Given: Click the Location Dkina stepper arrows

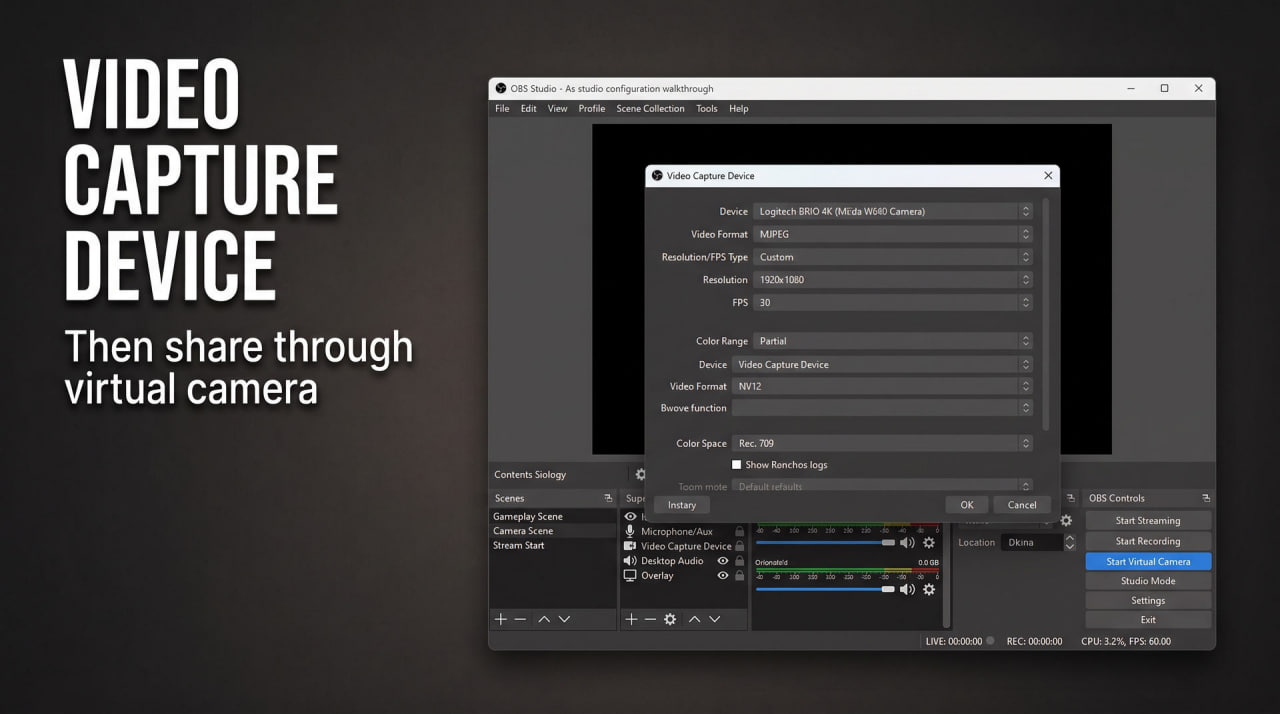Looking at the screenshot, I should (1069, 542).
